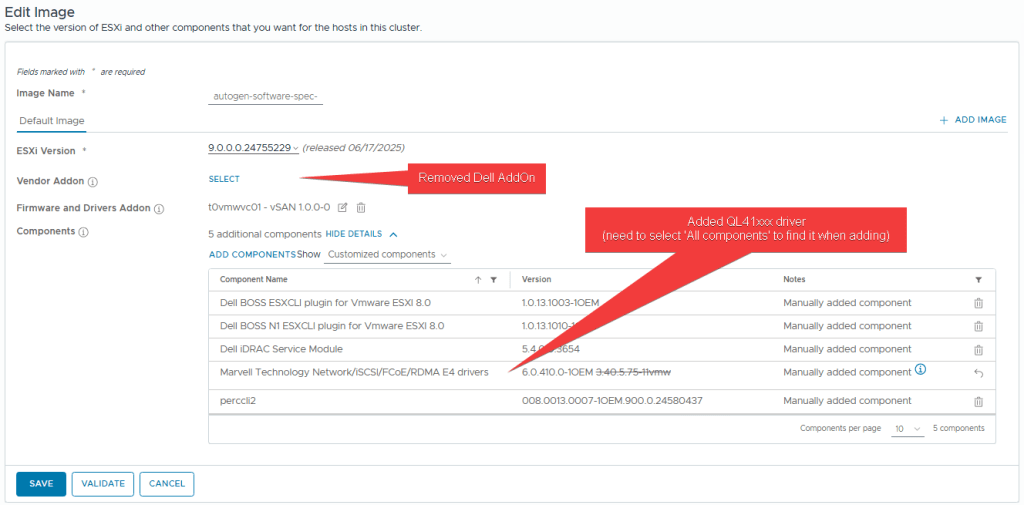Screen dimensions: 1024x505
Task: Filter the Notes column
Action: pos(978,280)
